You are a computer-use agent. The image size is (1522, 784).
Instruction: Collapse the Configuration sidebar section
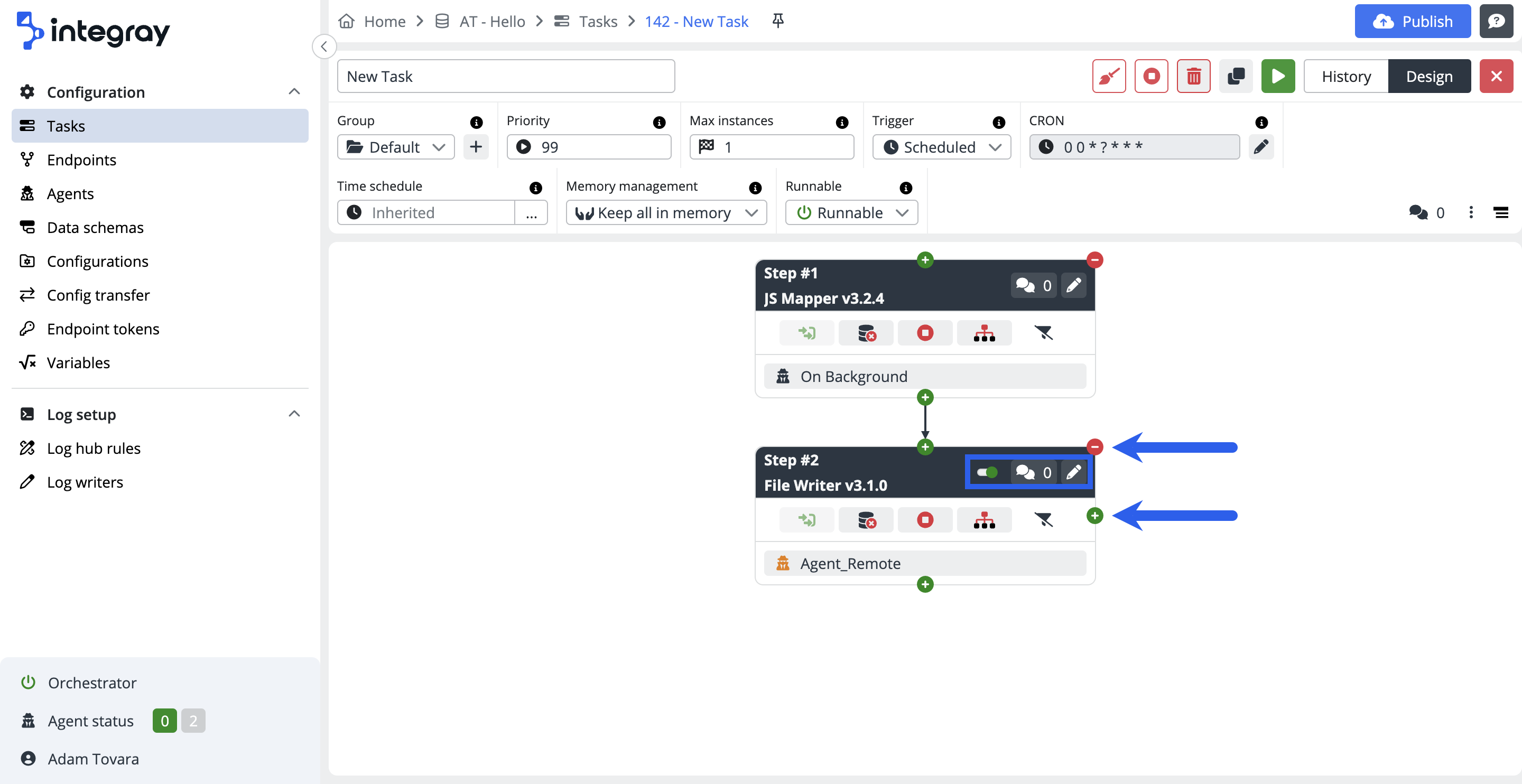(x=294, y=91)
